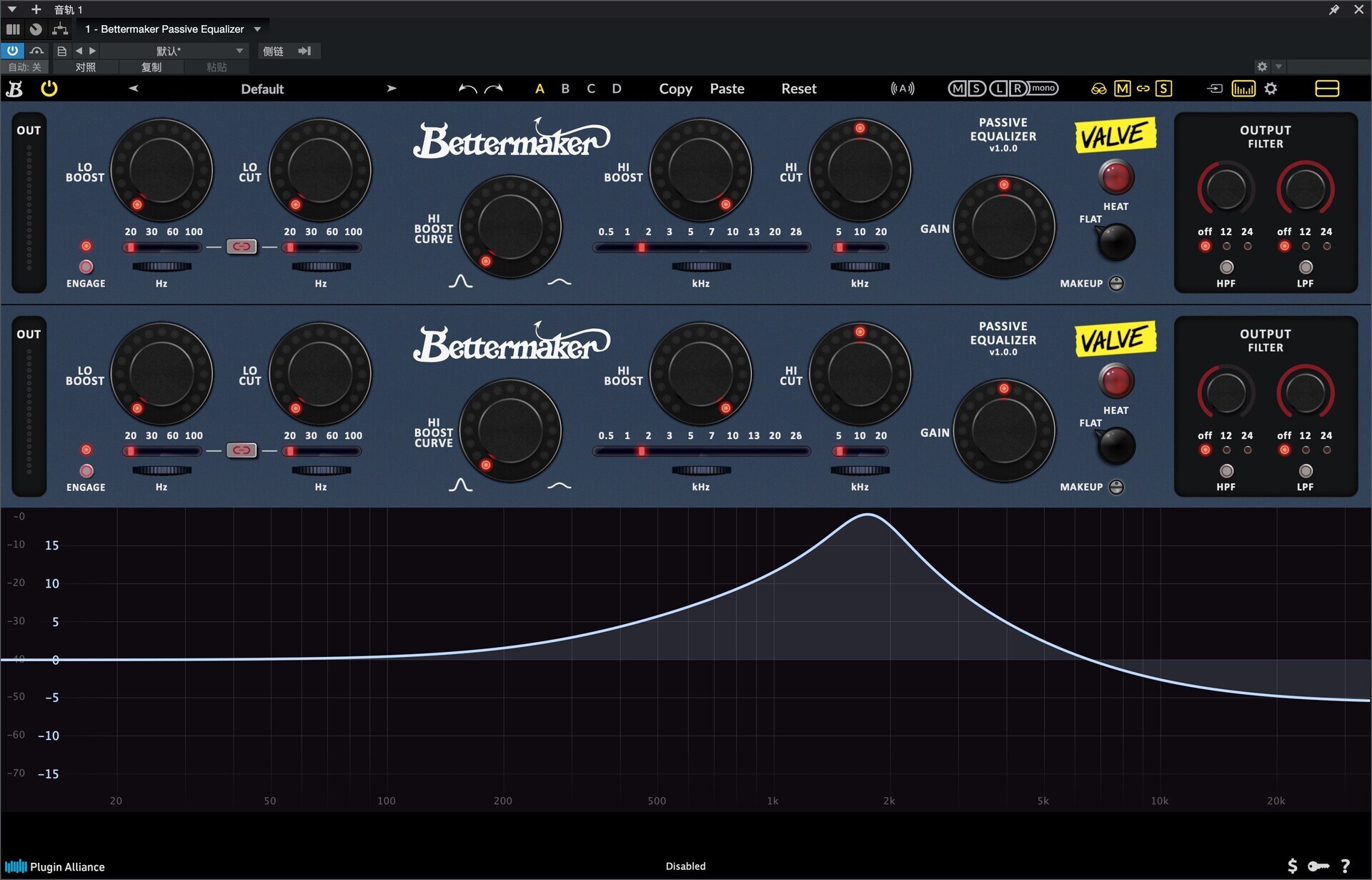Click the top unit Hi Boost Curve knob
The image size is (1372, 880).
point(510,227)
